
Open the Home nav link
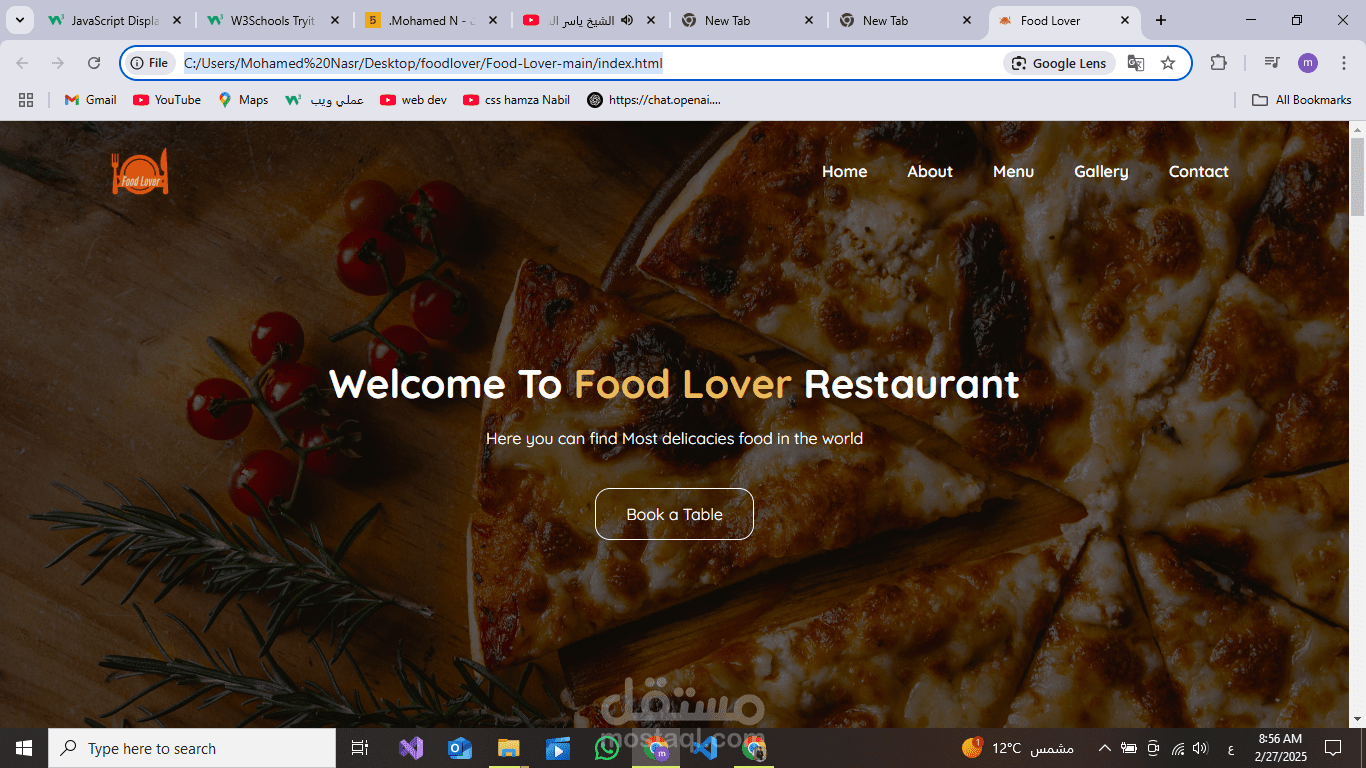[x=844, y=172]
